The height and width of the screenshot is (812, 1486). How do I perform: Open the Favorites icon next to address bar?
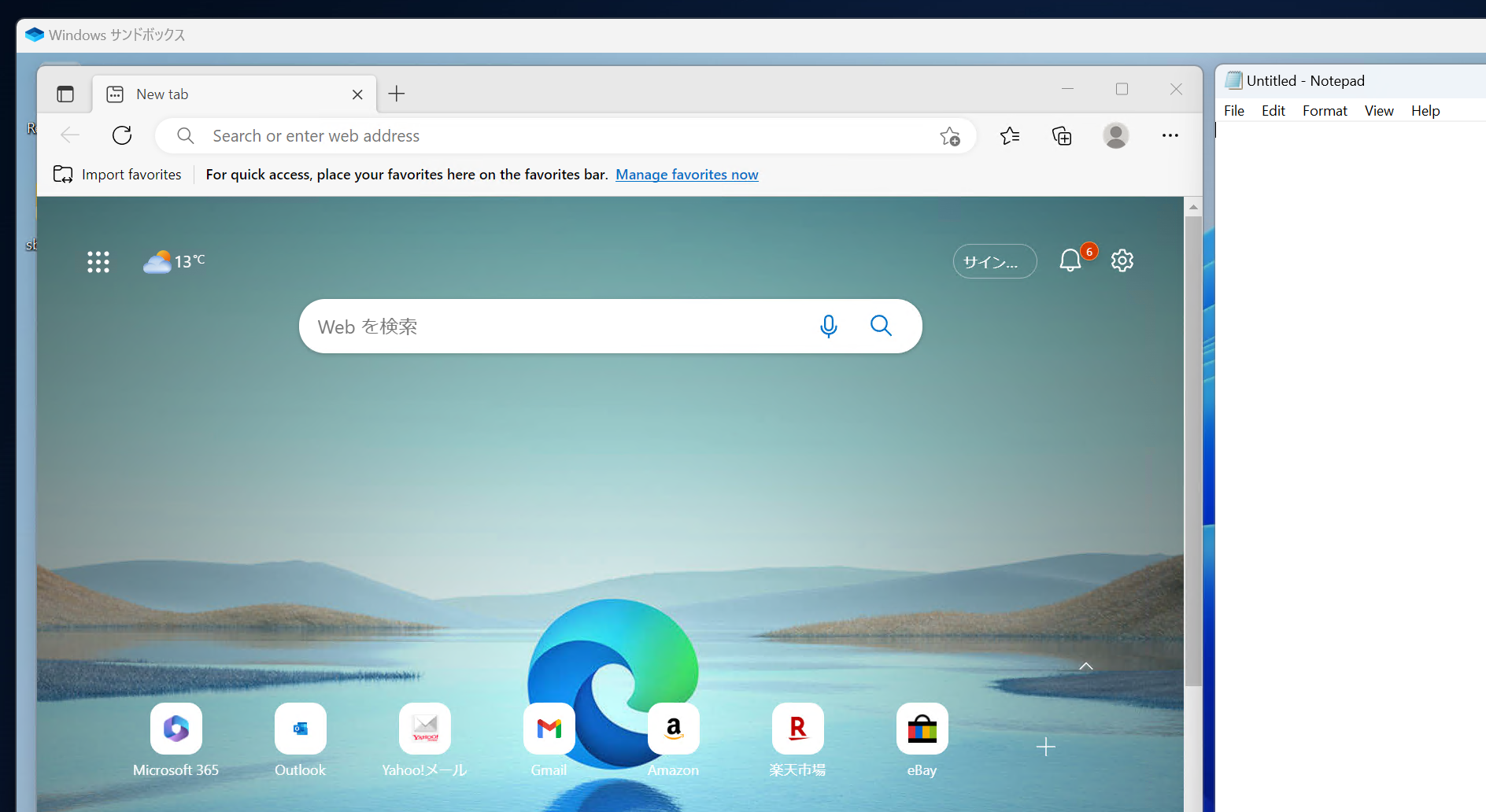click(x=1011, y=135)
